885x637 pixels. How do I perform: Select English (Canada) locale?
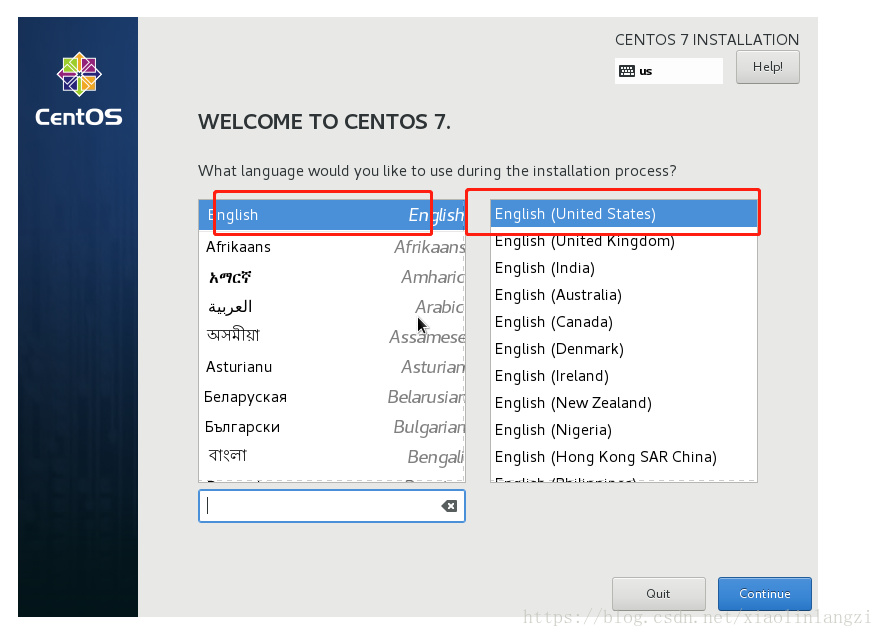pyautogui.click(x=623, y=322)
